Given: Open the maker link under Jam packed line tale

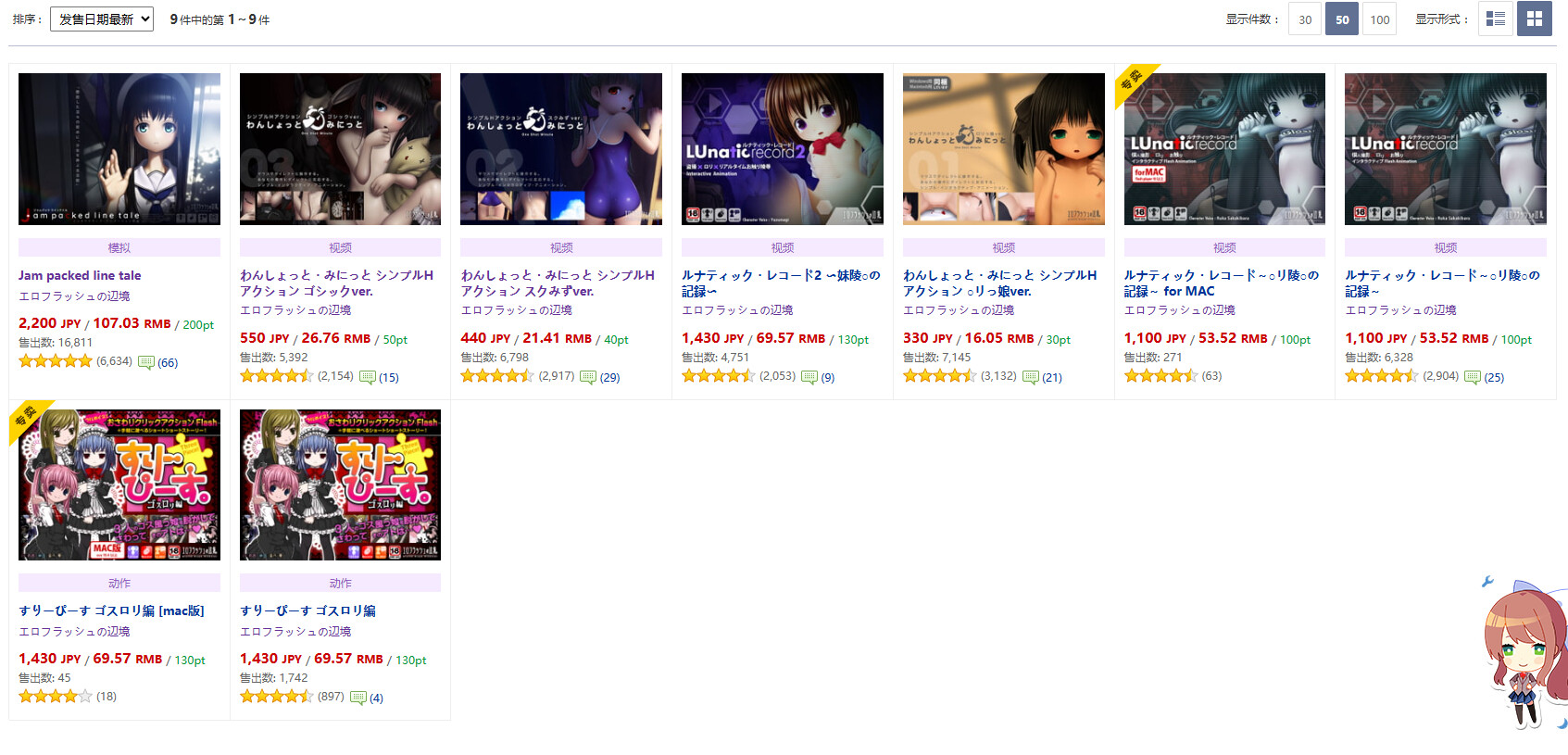Looking at the screenshot, I should click(x=74, y=296).
